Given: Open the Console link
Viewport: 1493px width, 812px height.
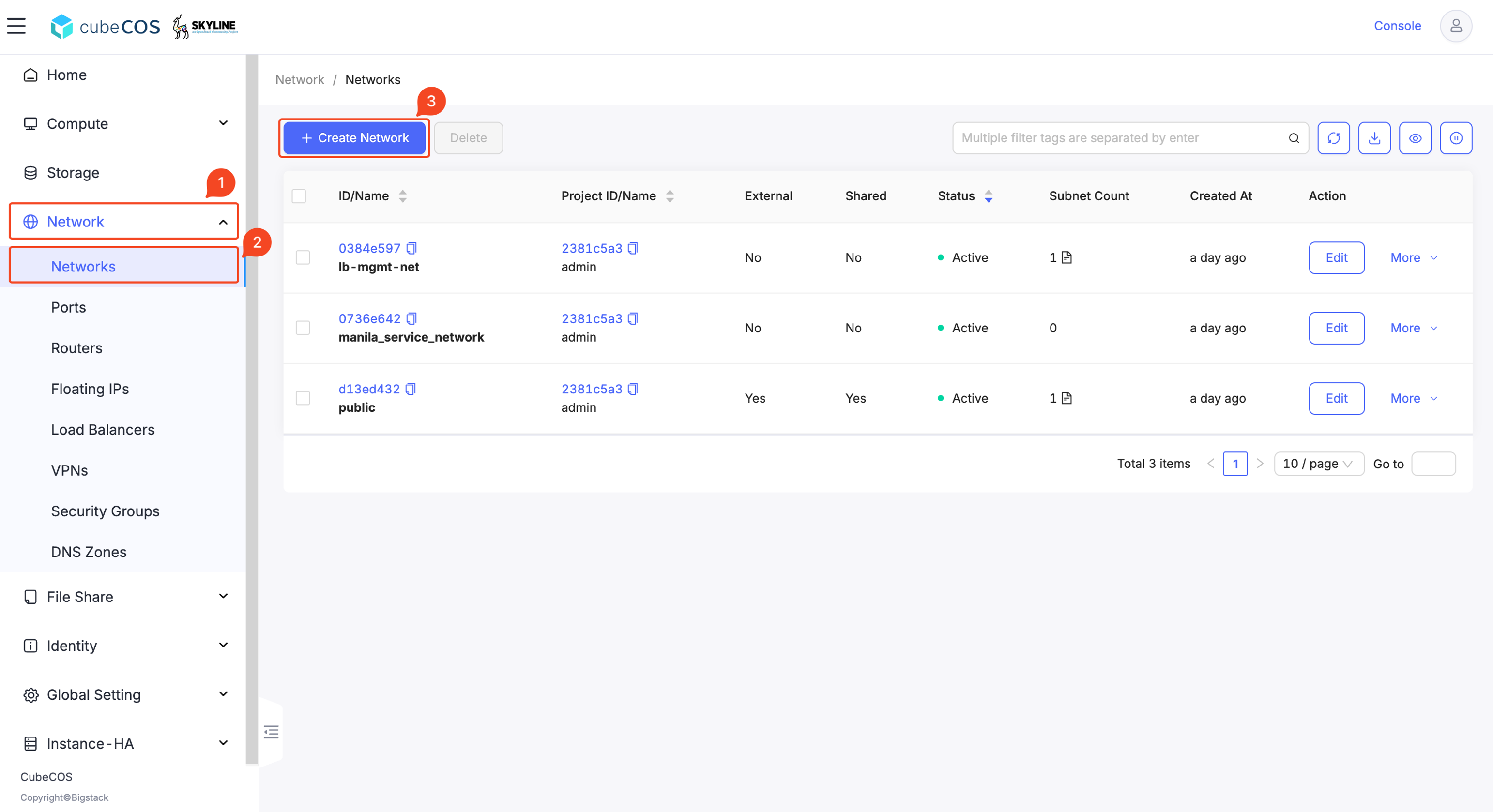Looking at the screenshot, I should pyautogui.click(x=1397, y=26).
